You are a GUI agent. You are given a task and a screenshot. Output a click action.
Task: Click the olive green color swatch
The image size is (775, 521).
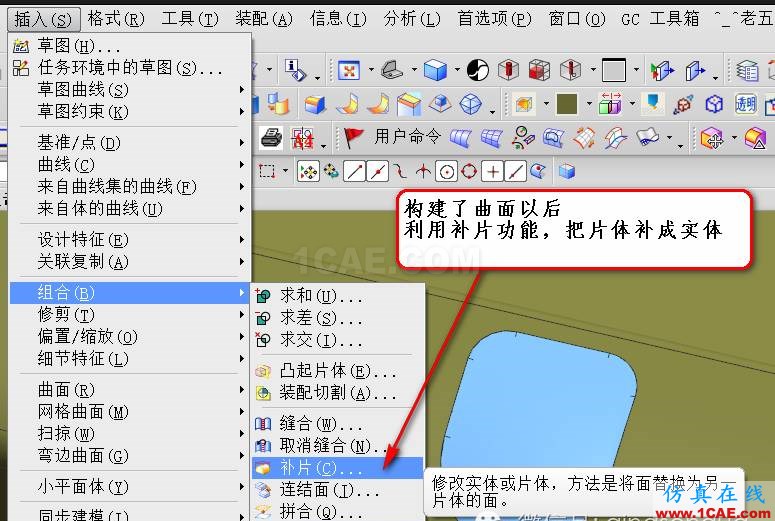(566, 104)
